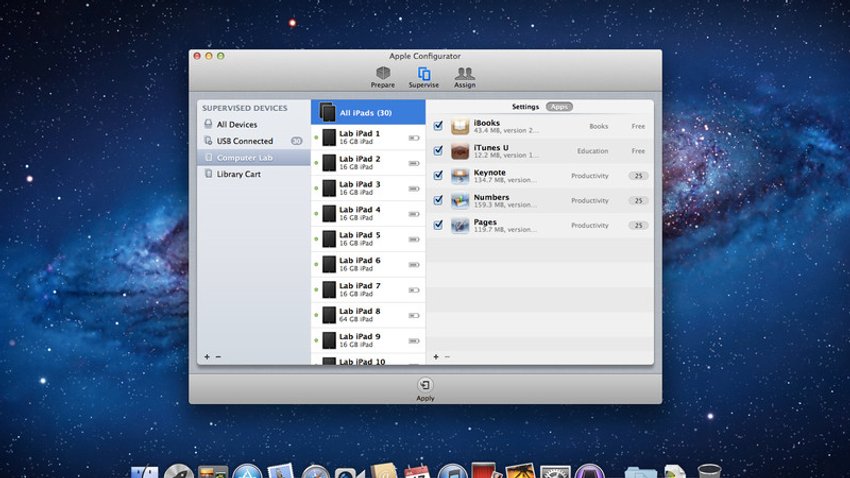
Task: Add an app with the plus button
Action: (x=436, y=357)
